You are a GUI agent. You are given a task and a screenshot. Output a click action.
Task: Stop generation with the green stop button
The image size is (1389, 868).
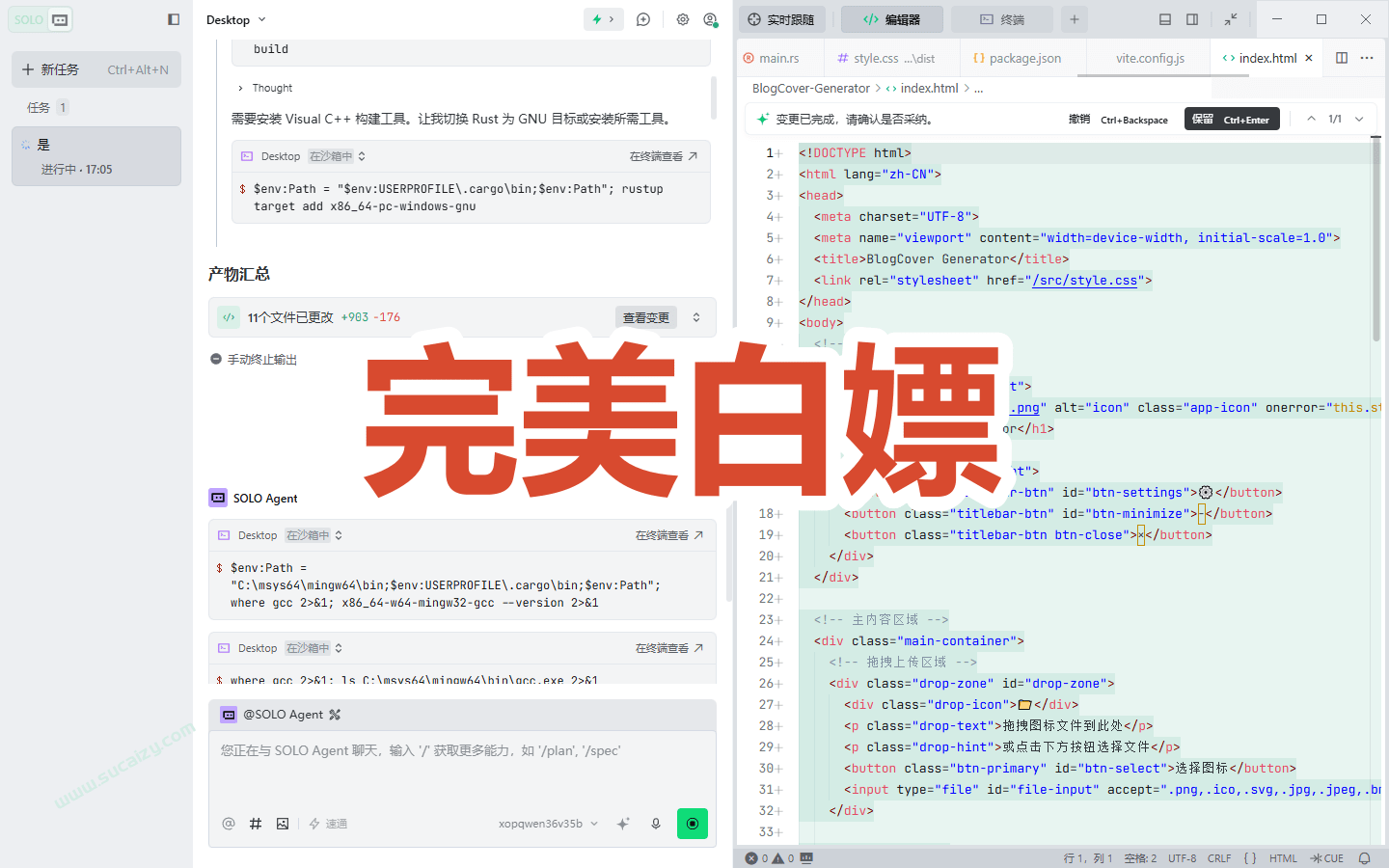[x=693, y=824]
